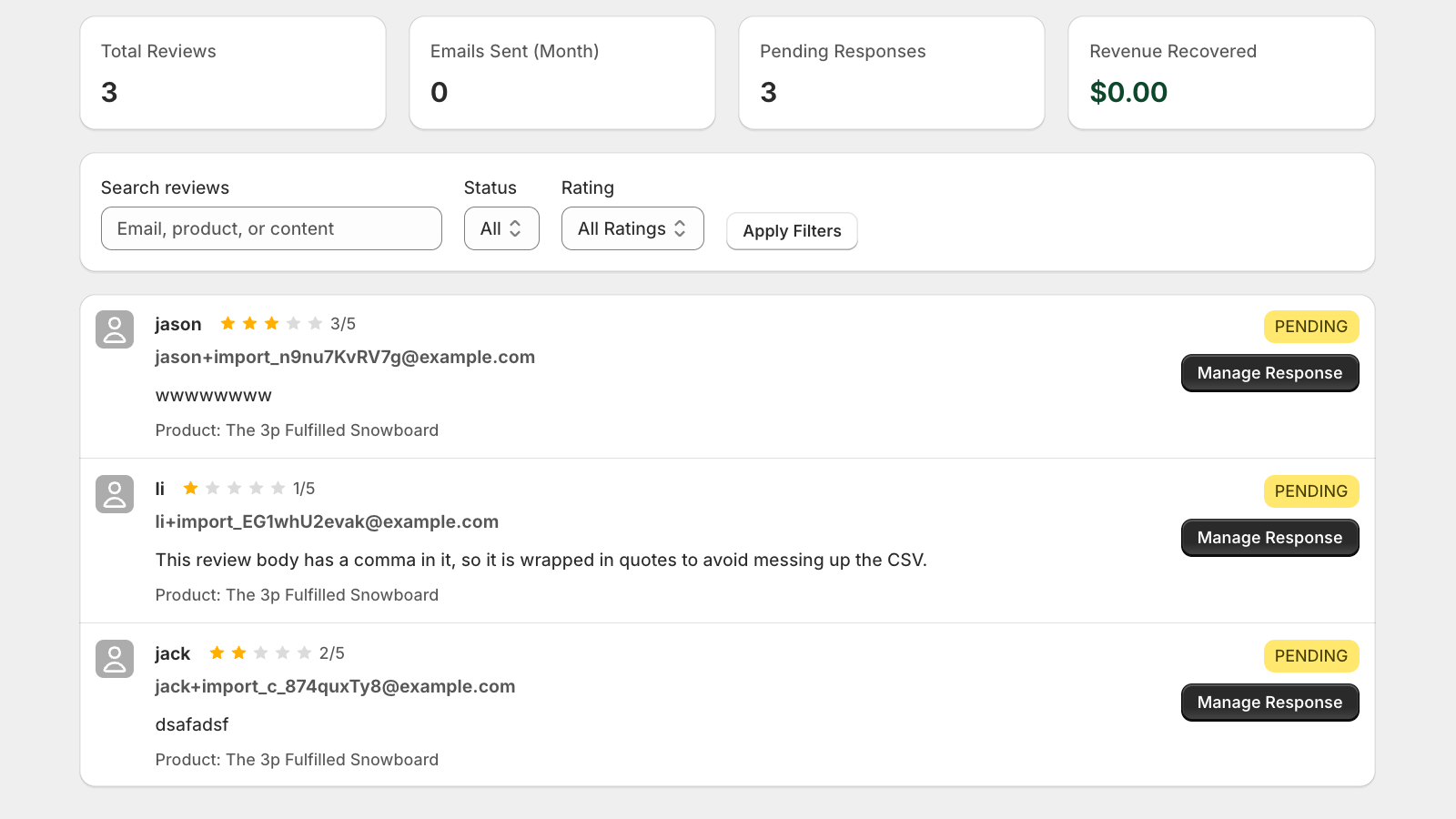Click the Total Reviews card

pyautogui.click(x=233, y=73)
